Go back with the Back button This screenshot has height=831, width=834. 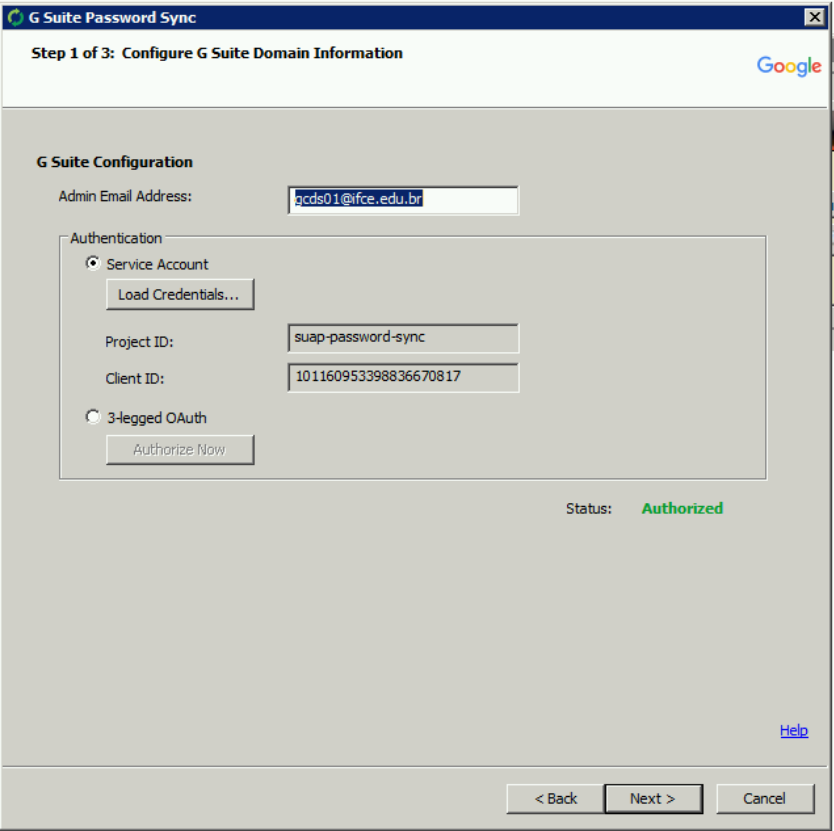(x=555, y=799)
